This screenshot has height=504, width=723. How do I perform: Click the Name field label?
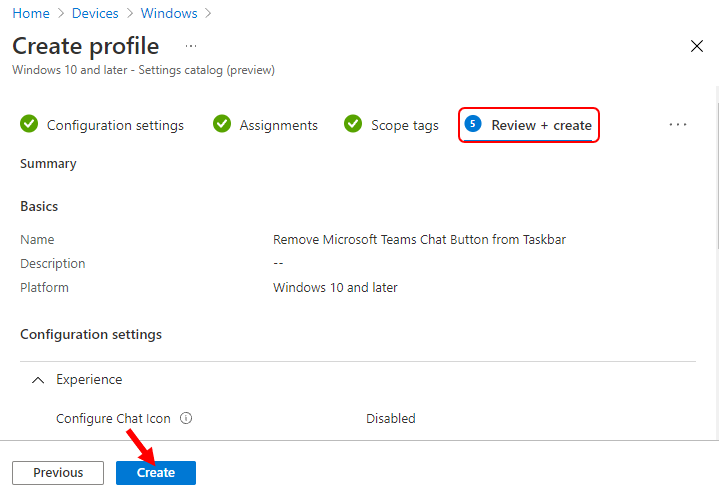pos(37,240)
